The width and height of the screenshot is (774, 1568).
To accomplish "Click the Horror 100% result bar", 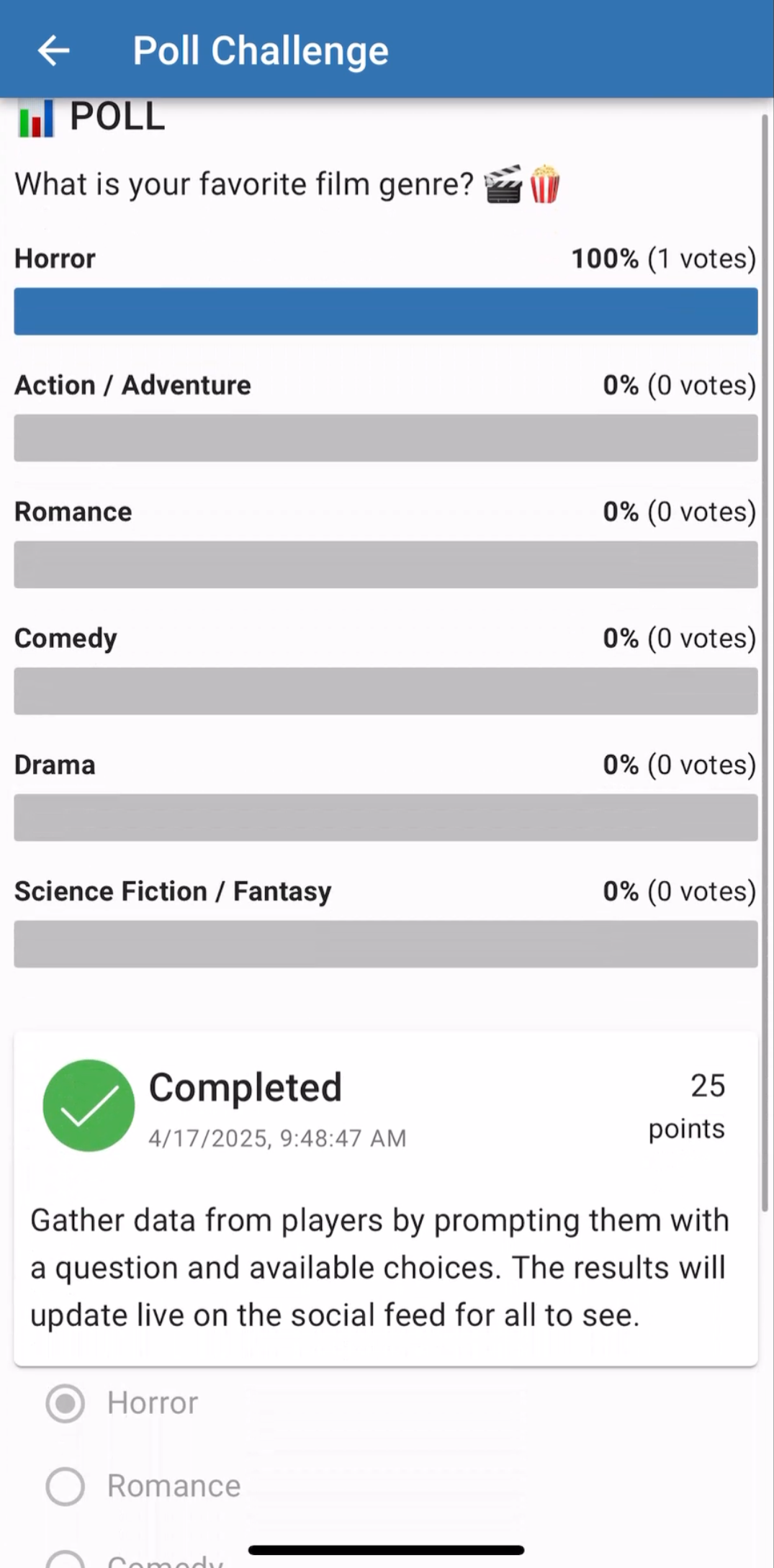I will tap(386, 311).
